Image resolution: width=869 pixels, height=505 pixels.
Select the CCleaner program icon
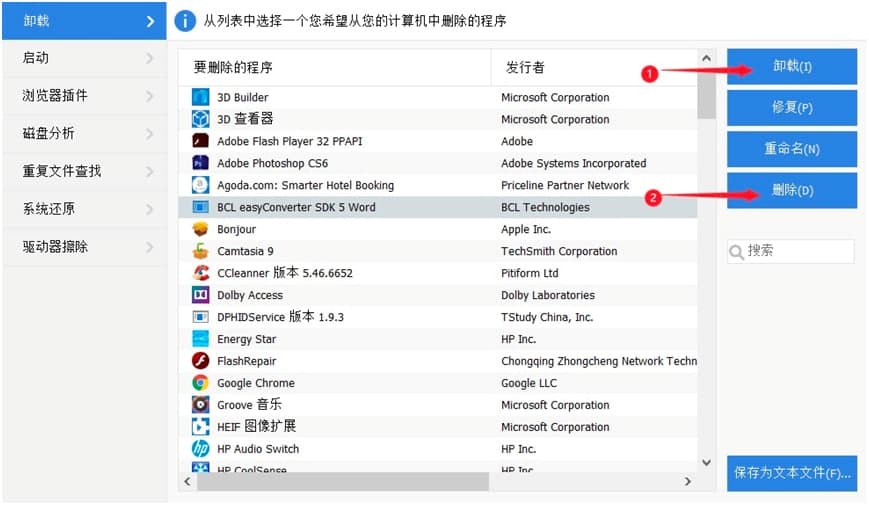(200, 273)
